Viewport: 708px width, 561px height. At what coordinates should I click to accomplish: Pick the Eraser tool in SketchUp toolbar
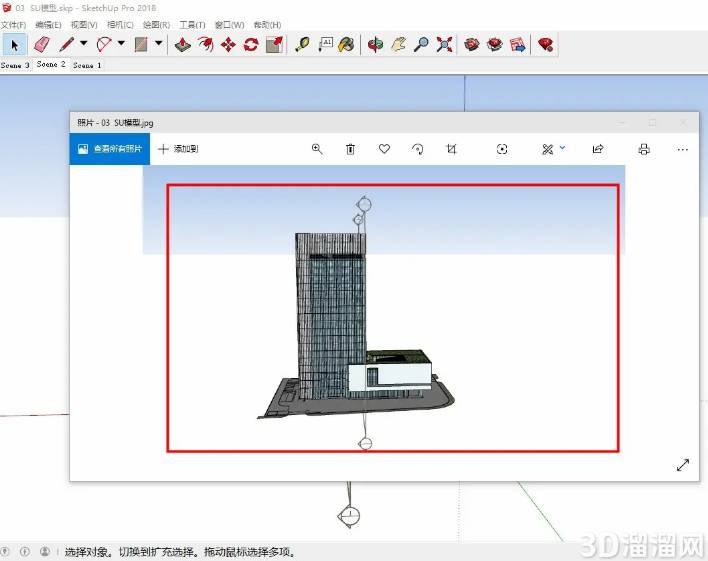pos(42,45)
